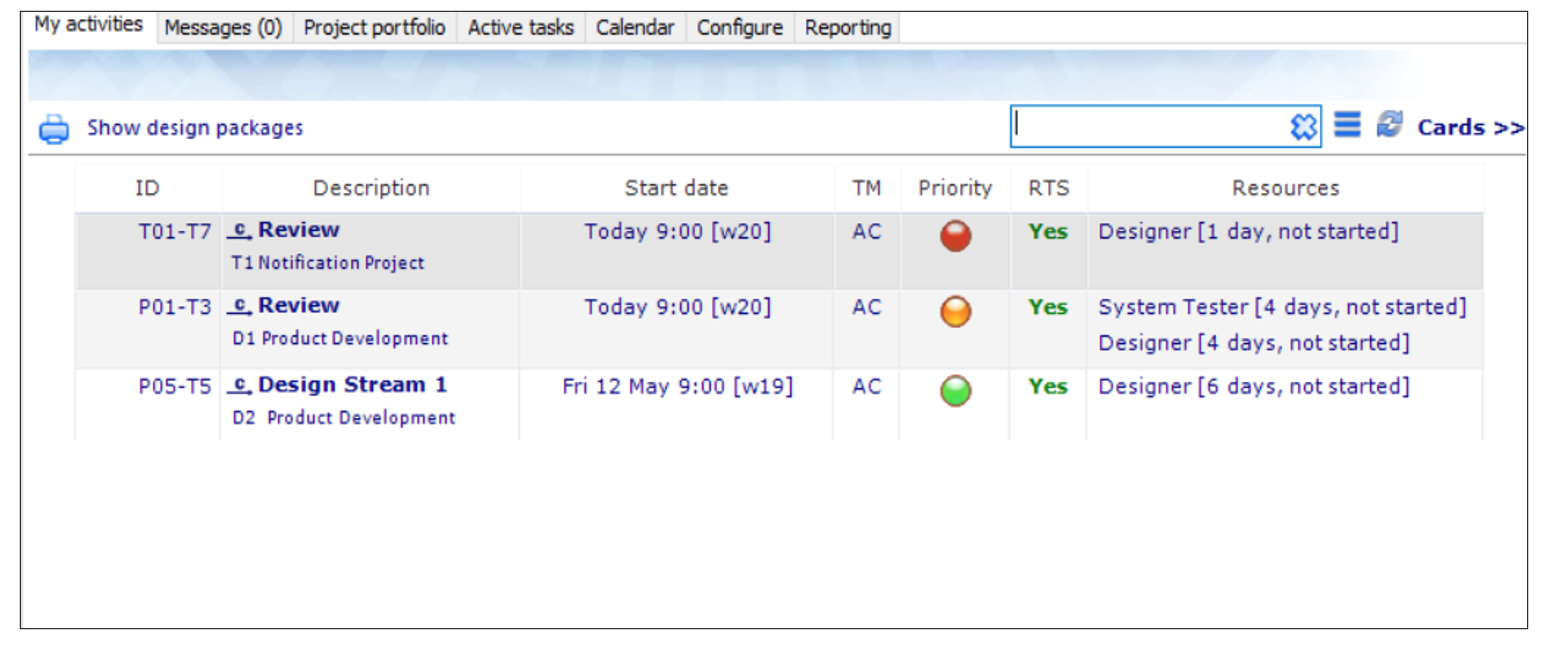Open the T1 Notification Project link

328,263
